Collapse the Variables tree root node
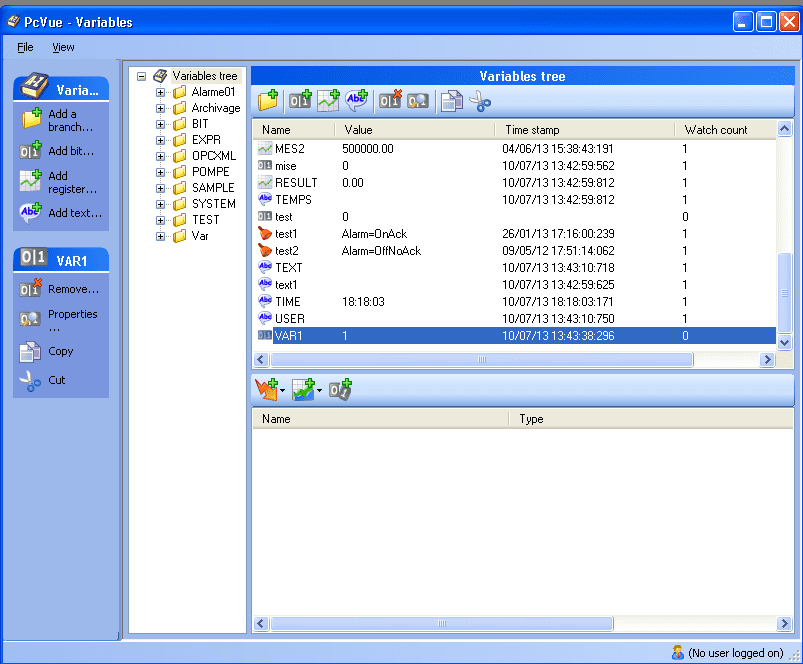Screen dimensions: 803x664 coord(141,76)
